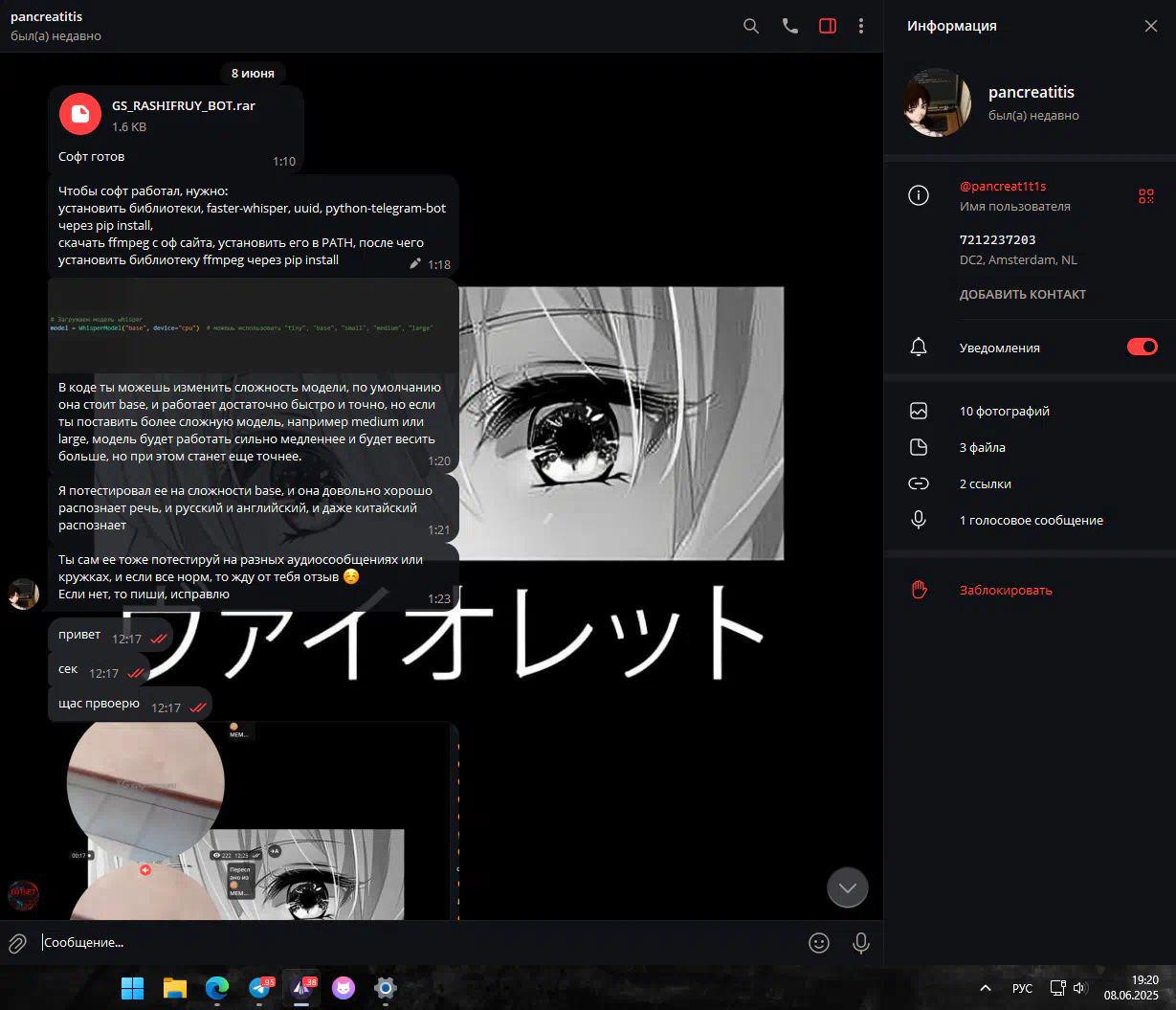Click the notifications bell icon

pyautogui.click(x=918, y=348)
